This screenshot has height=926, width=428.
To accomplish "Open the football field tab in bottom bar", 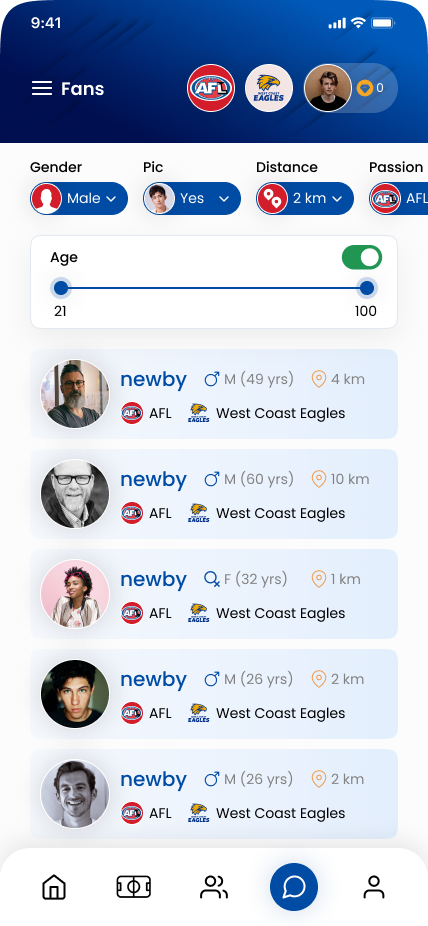I will click(133, 887).
